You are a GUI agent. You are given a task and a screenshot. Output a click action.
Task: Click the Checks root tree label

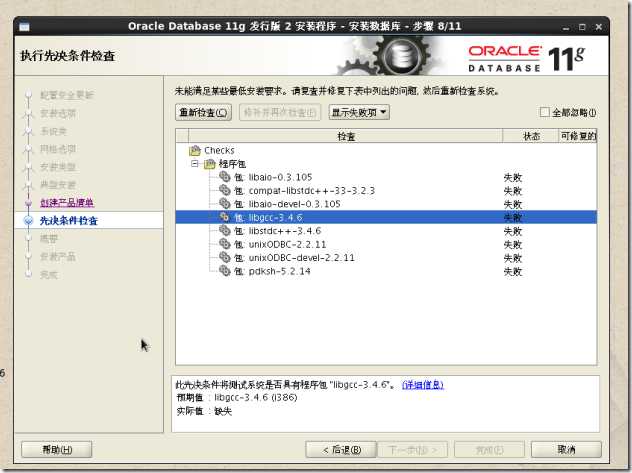[x=219, y=150]
